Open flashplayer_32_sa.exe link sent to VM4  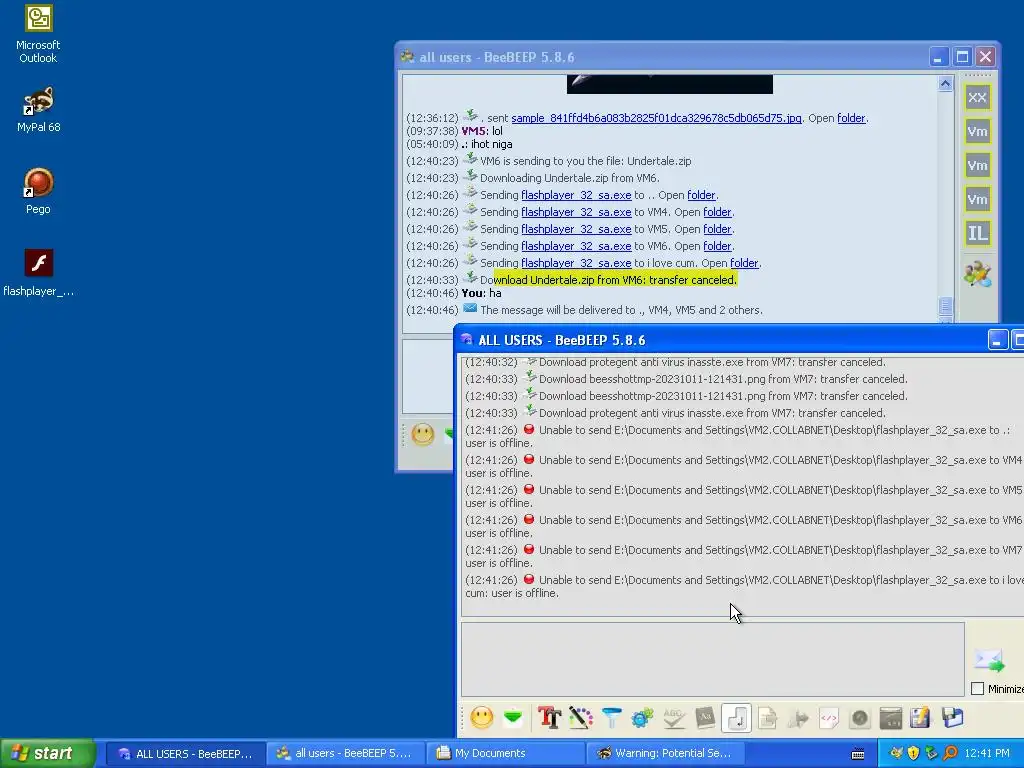pyautogui.click(x=576, y=212)
